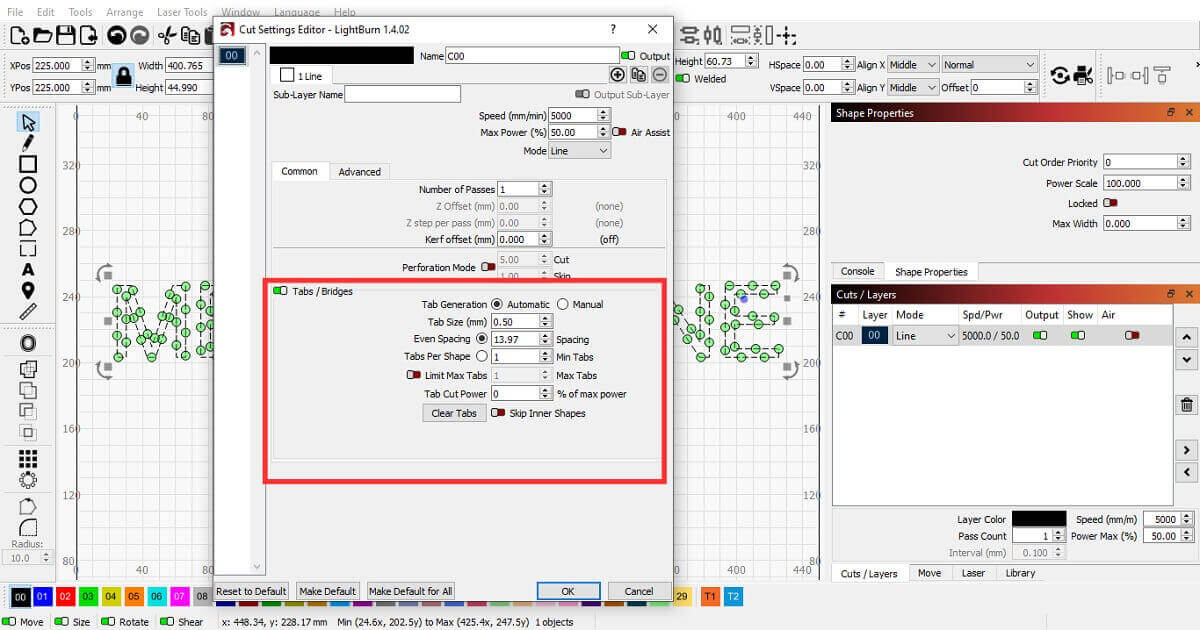Image resolution: width=1200 pixels, height=630 pixels.
Task: Select the Tabs Per Shape radio button
Action: [x=482, y=356]
